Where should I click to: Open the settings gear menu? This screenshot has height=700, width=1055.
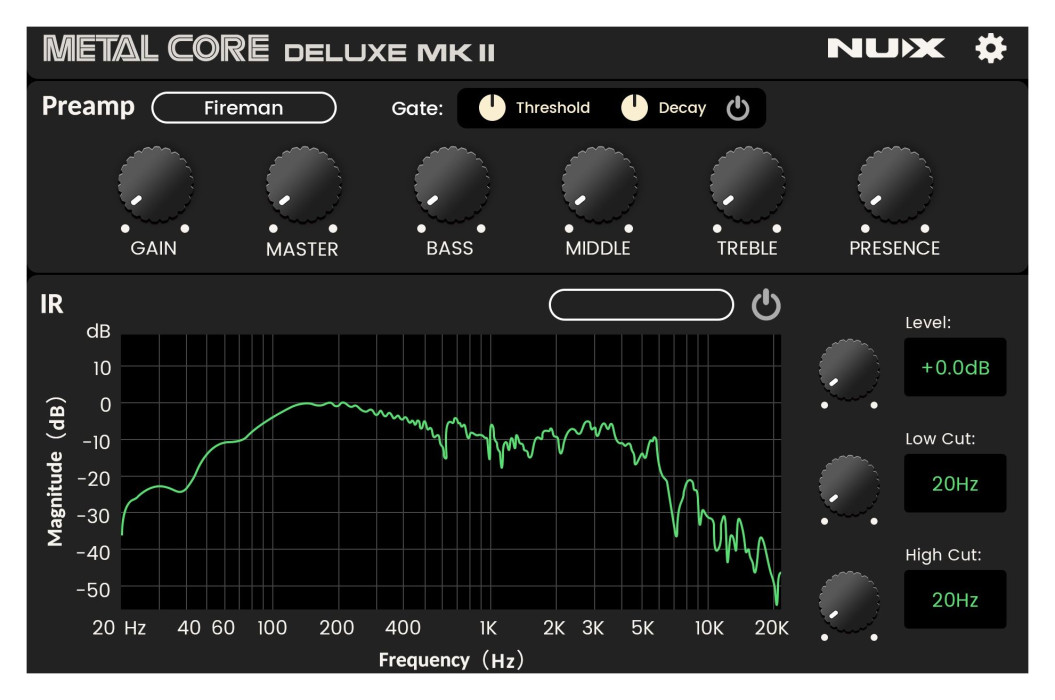pos(991,46)
